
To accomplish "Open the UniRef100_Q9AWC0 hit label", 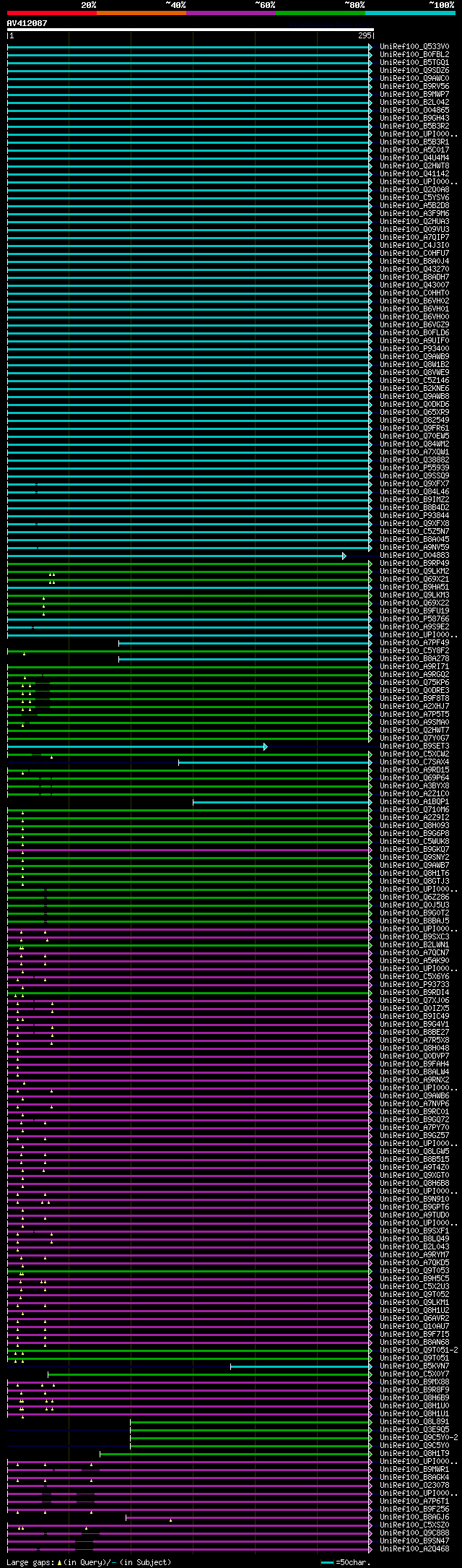I will [414, 79].
